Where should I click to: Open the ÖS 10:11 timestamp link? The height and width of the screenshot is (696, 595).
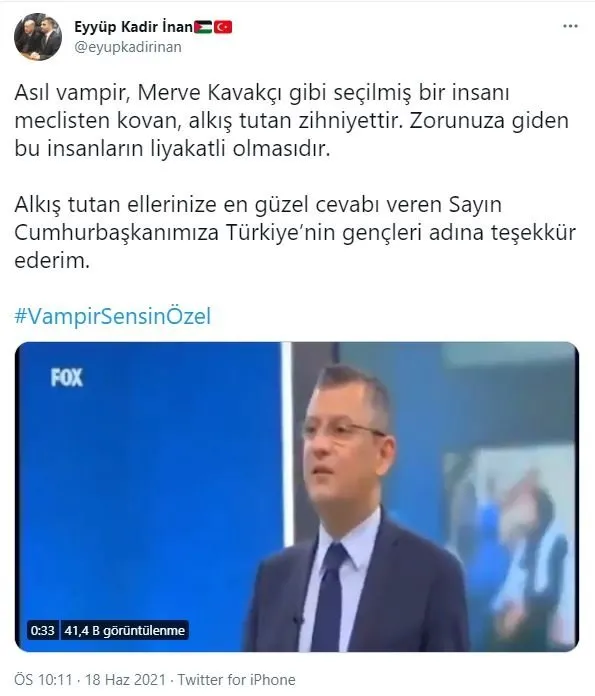[x=43, y=680]
